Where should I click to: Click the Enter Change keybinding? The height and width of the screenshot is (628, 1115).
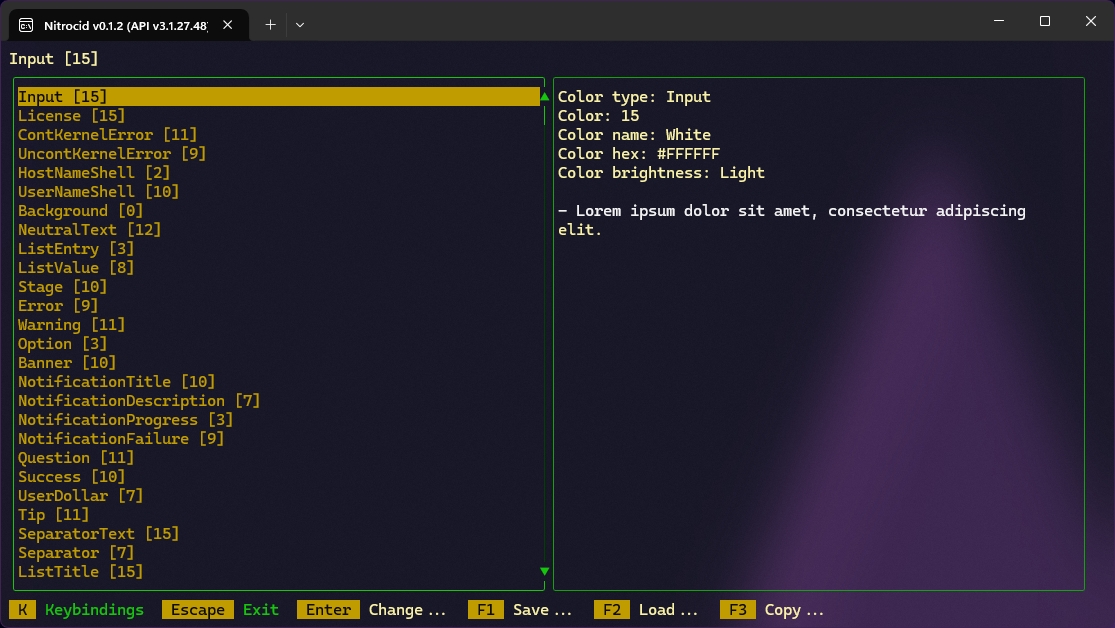tap(372, 609)
